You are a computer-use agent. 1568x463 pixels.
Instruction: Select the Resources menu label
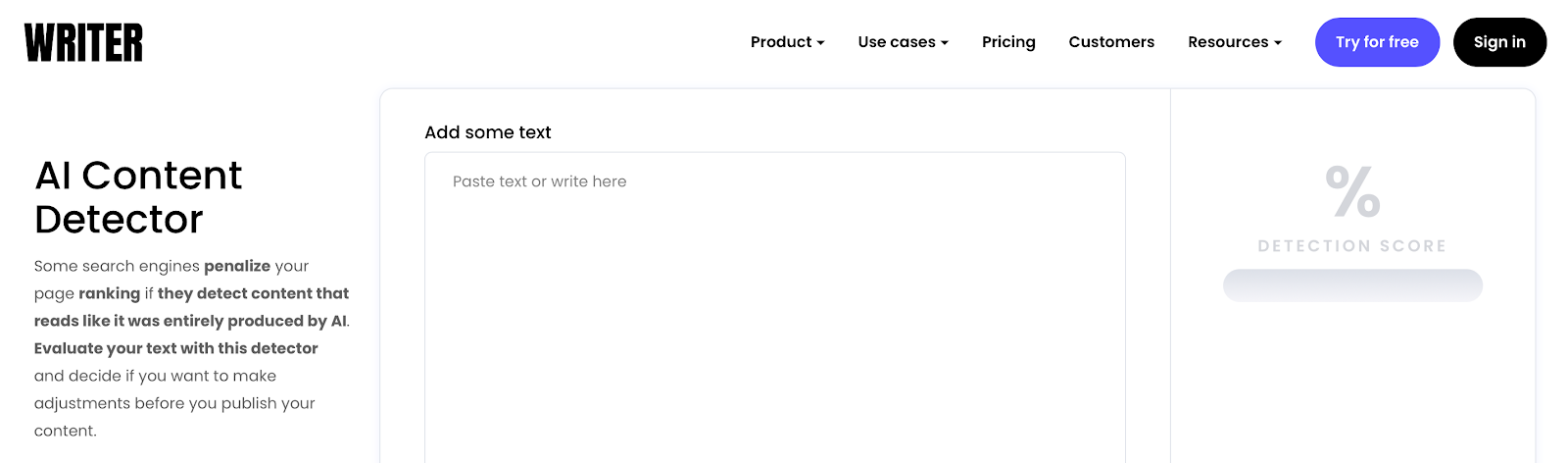tap(1228, 42)
